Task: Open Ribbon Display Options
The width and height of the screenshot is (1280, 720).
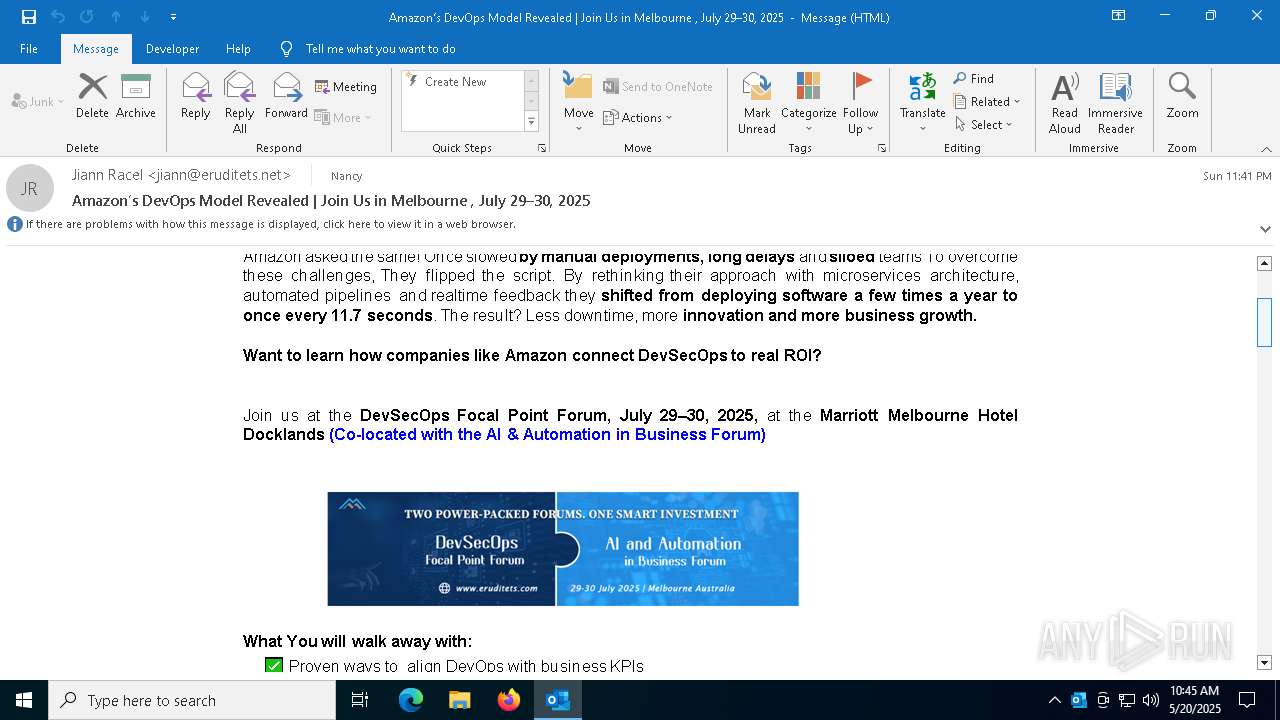Action: click(1119, 16)
